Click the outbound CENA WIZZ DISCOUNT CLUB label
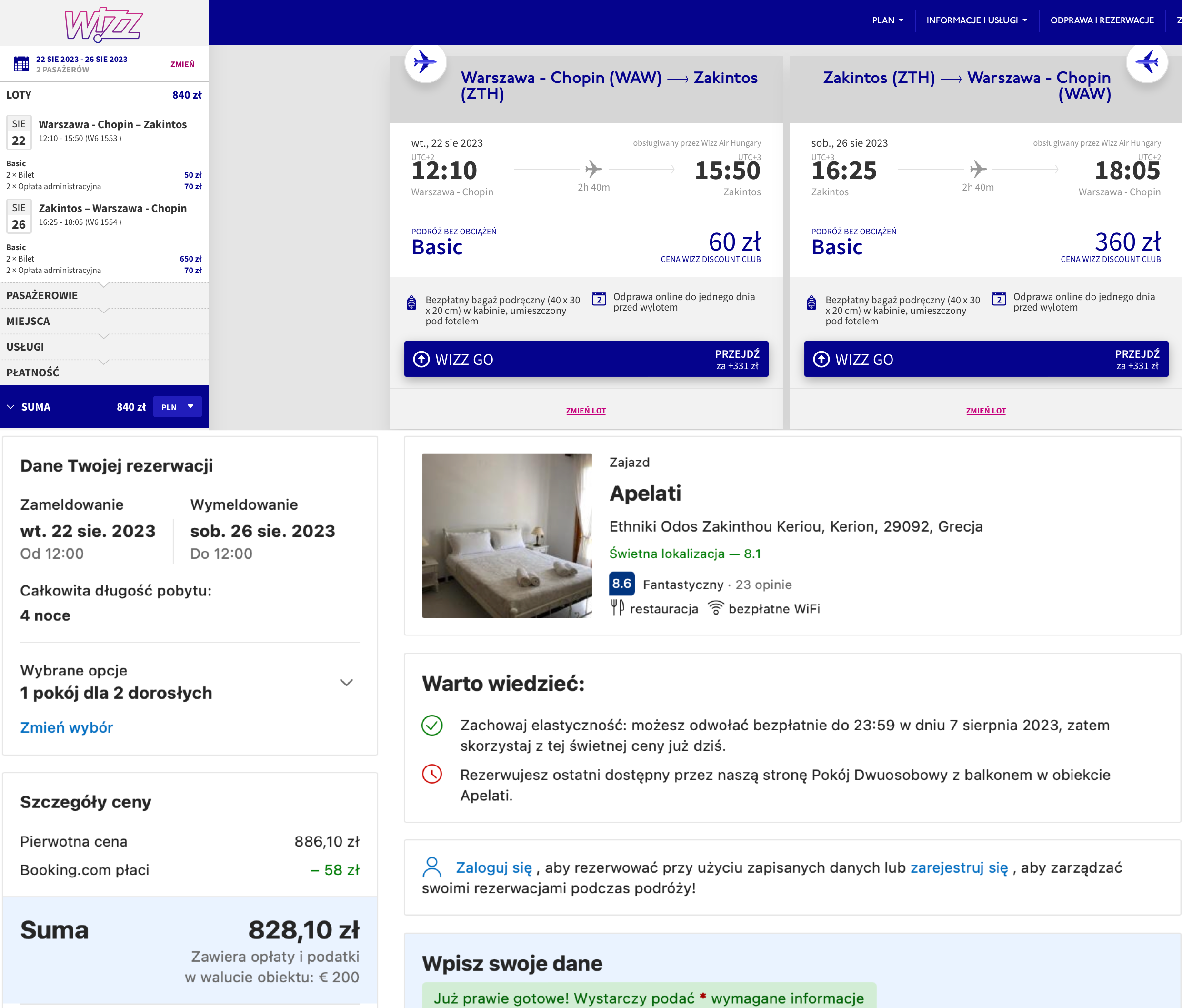This screenshot has height=1008, width=1182. coord(710,259)
